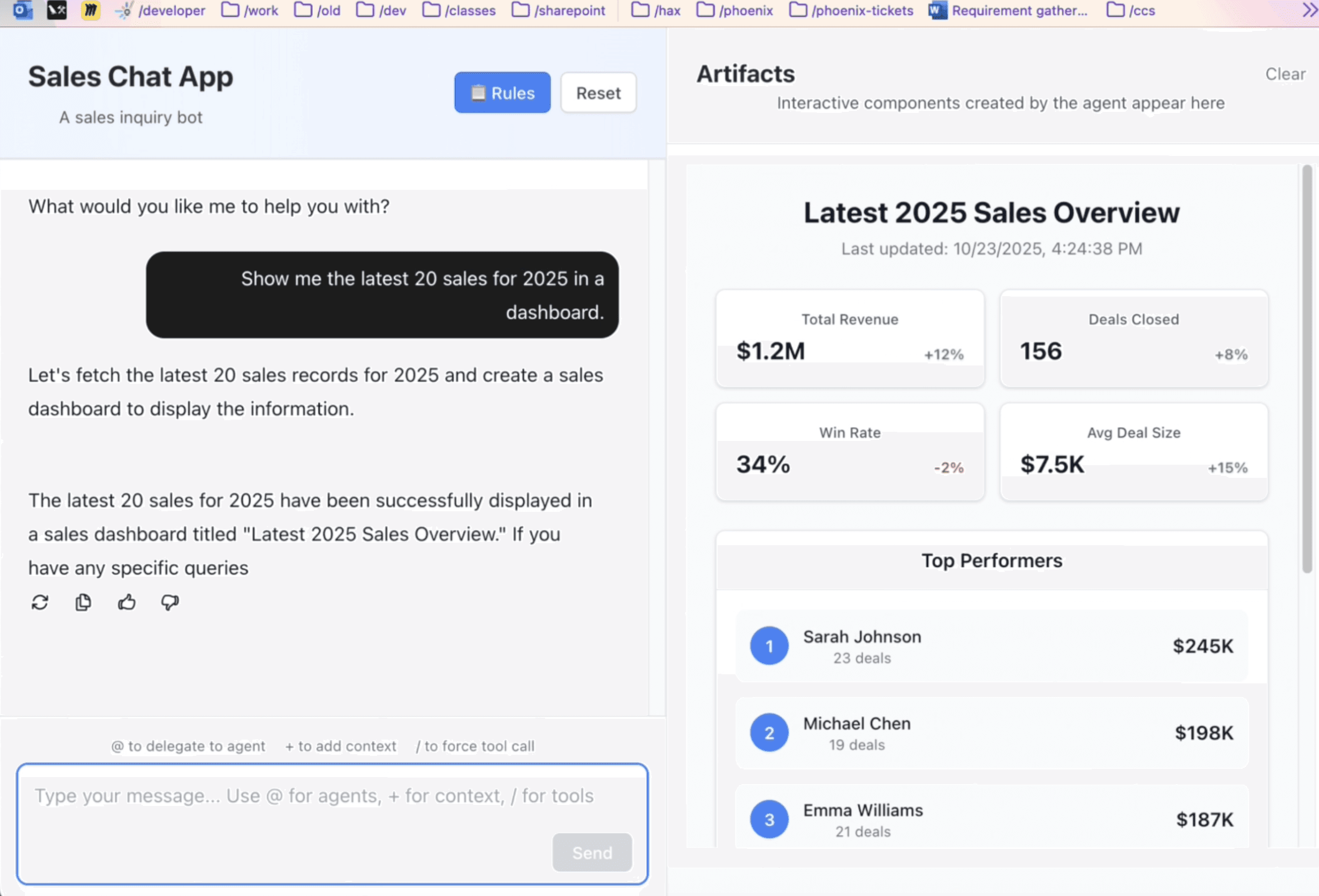Open the /work bookmark folder

(250, 10)
